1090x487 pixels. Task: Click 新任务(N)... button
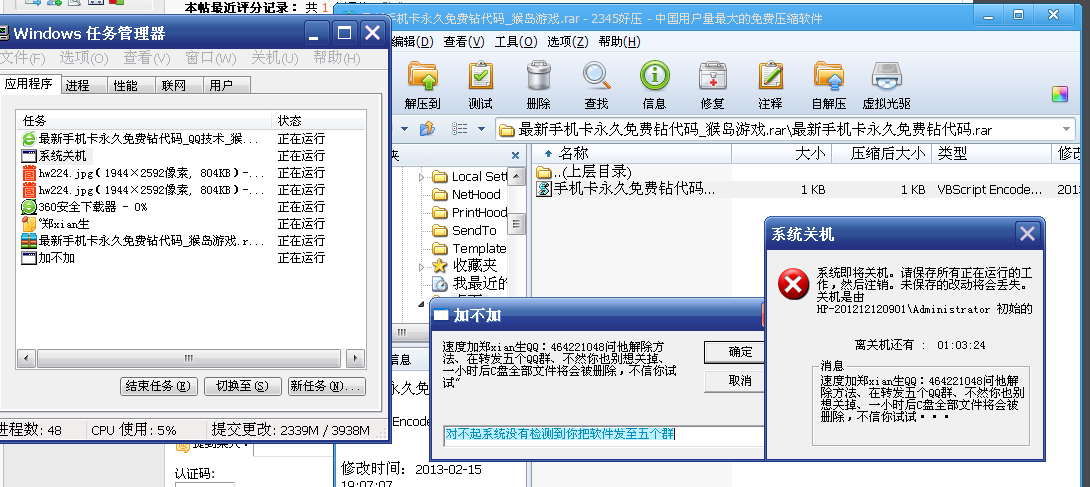(327, 386)
